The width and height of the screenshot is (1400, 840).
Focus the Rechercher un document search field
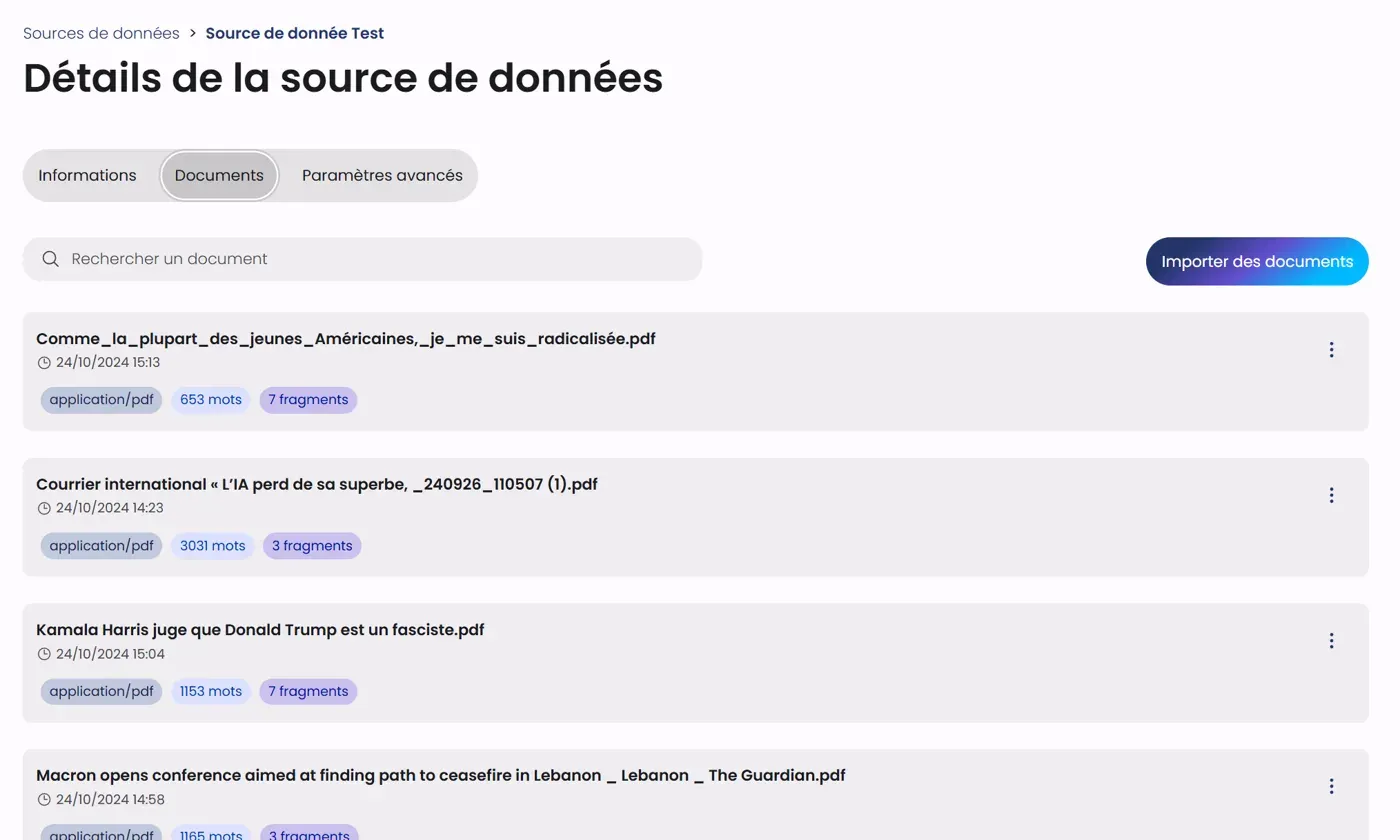tap(380, 259)
